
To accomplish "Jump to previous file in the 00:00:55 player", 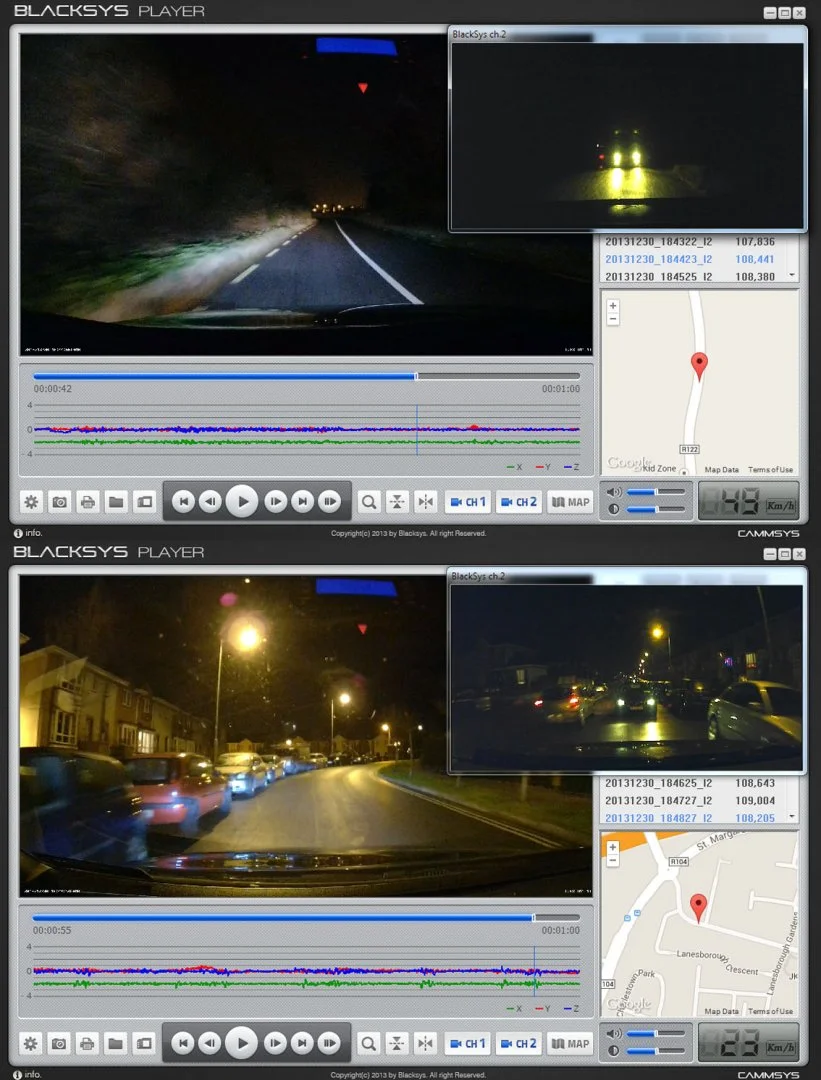I will click(x=183, y=1043).
